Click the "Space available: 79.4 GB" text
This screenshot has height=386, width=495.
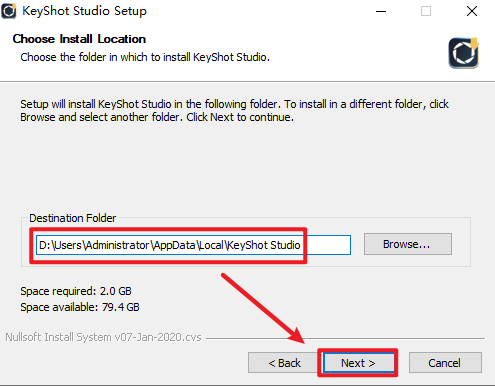pyautogui.click(x=80, y=307)
